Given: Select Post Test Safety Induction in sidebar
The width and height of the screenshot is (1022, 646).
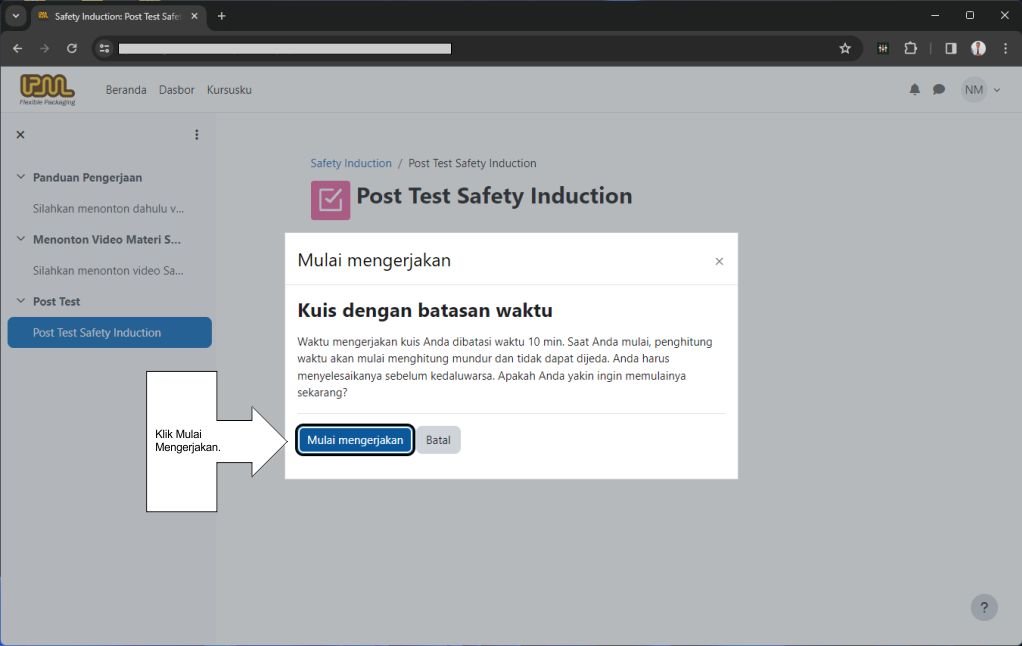Looking at the screenshot, I should click(x=109, y=333).
